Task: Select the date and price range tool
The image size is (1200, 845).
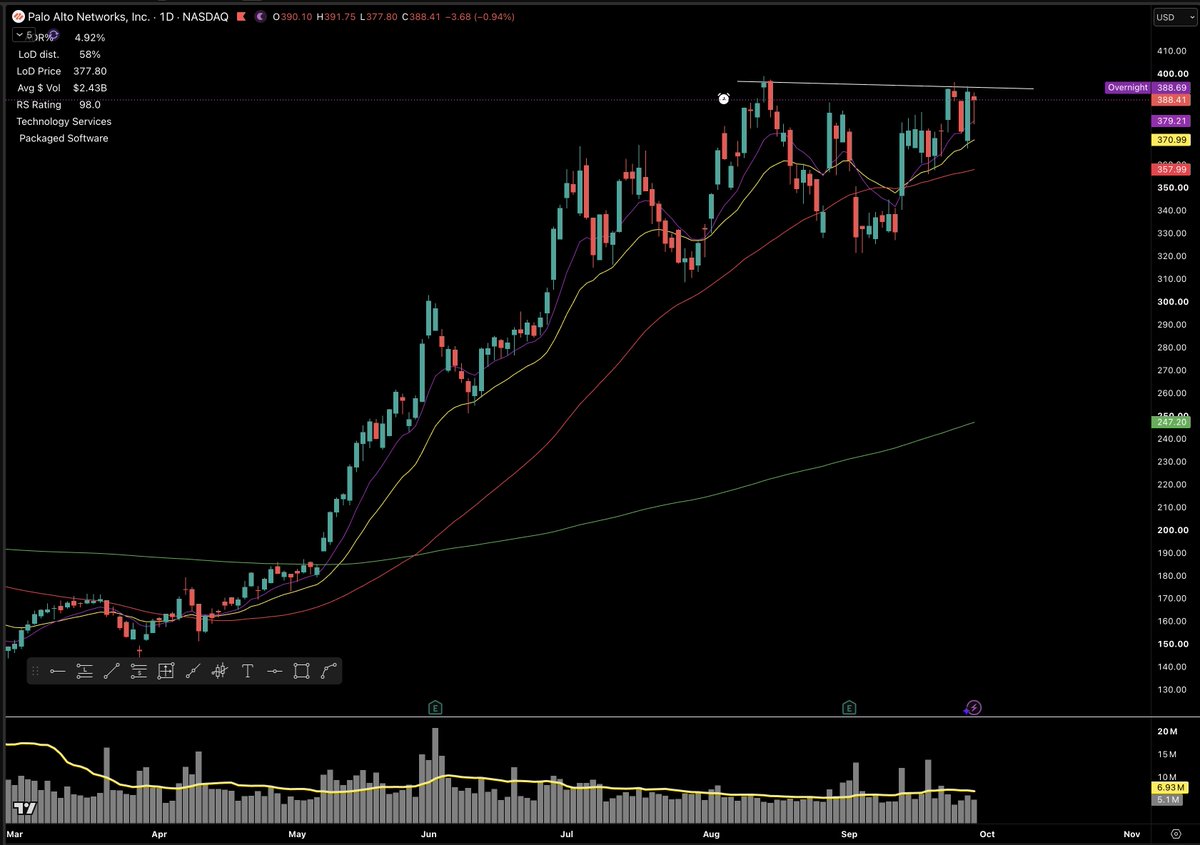Action: pos(166,671)
